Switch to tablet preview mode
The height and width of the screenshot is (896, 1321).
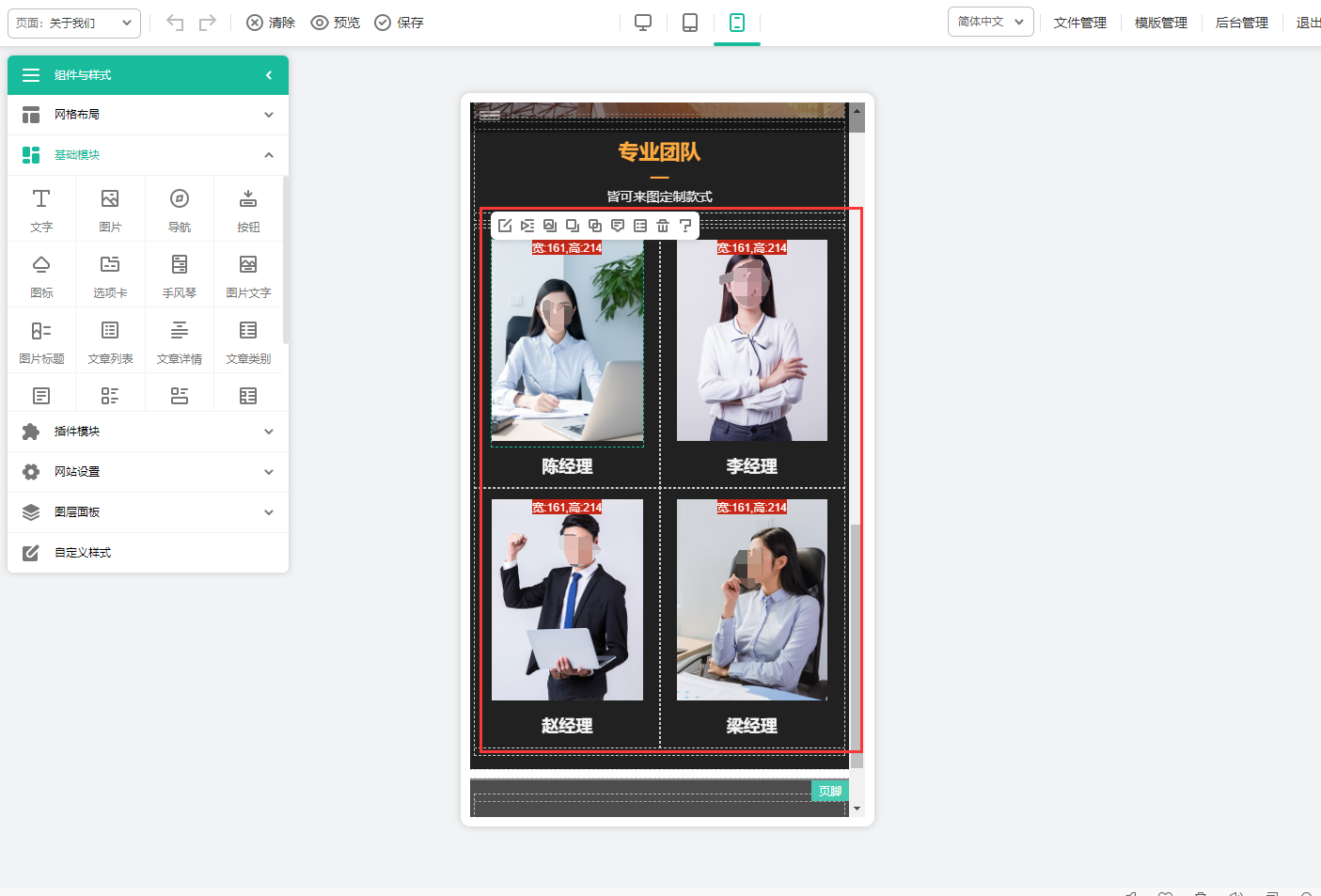(690, 23)
